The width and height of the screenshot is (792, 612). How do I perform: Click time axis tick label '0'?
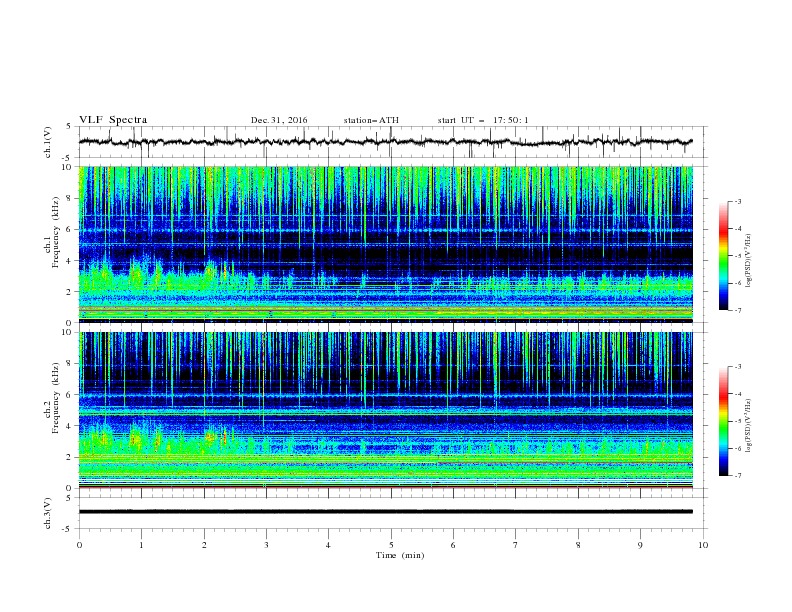(x=79, y=545)
